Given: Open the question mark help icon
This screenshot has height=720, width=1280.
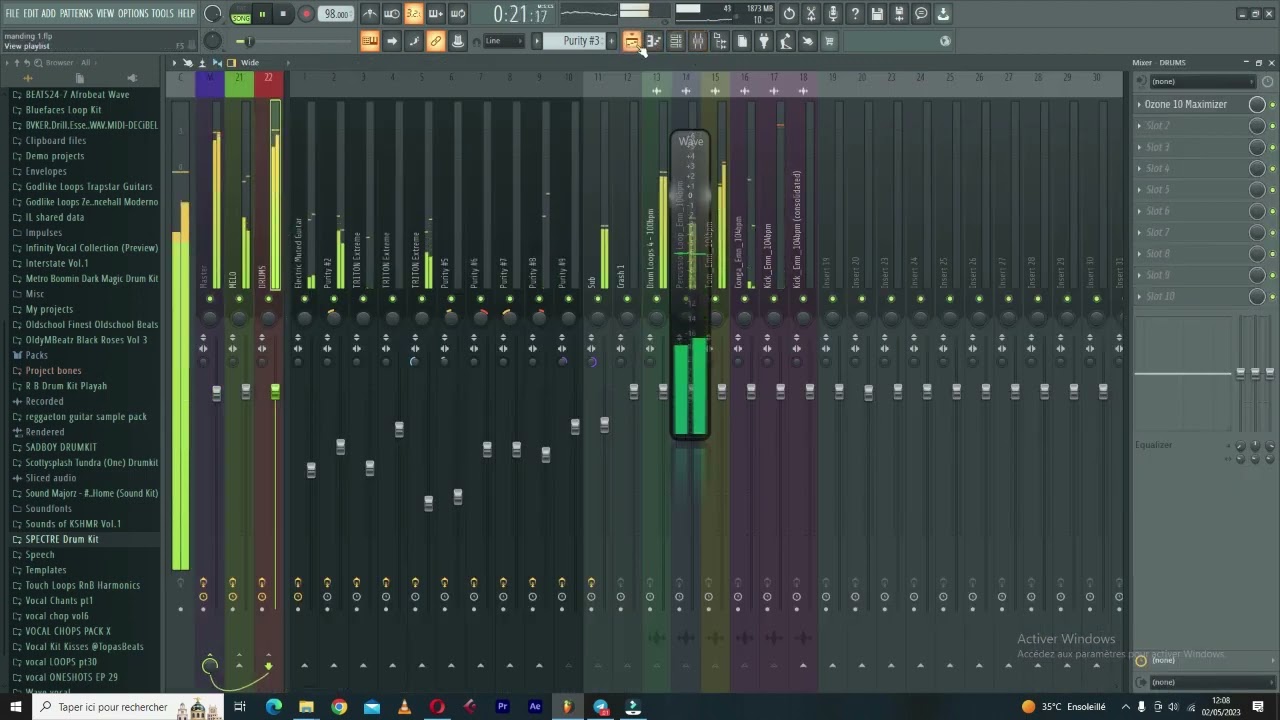Looking at the screenshot, I should pos(855,14).
